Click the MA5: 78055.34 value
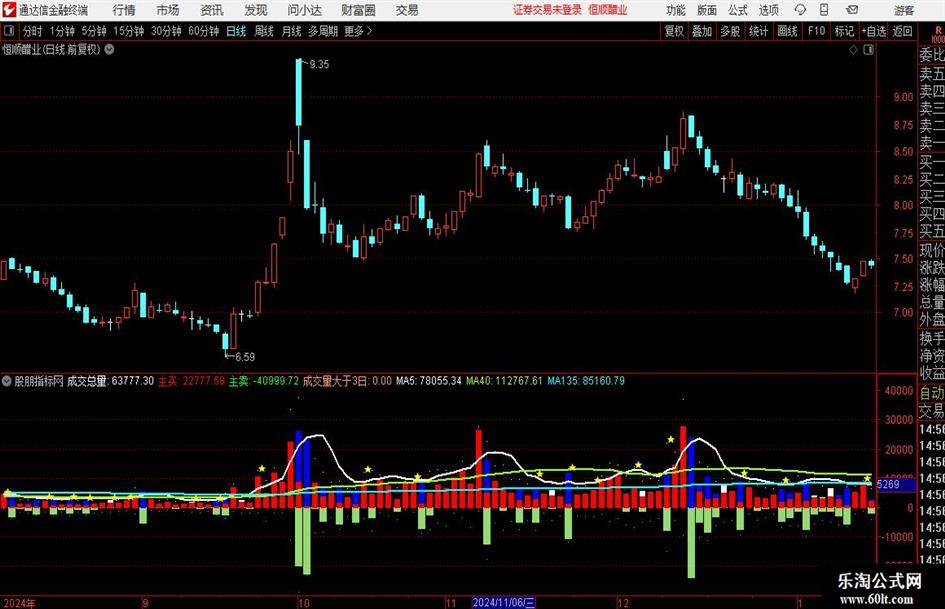This screenshot has width=945, height=609. pyautogui.click(x=429, y=381)
